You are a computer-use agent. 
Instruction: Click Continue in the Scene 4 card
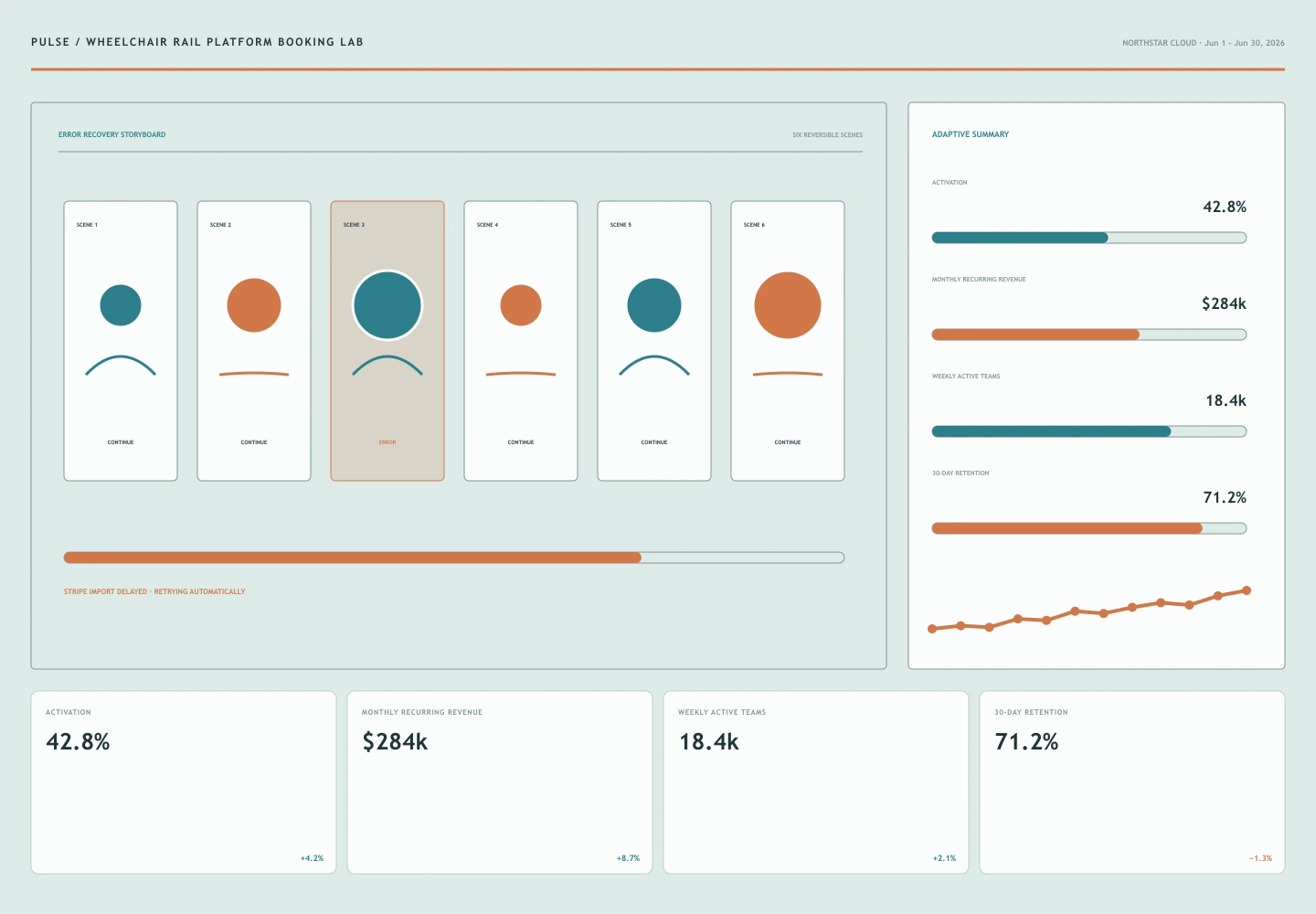[521, 442]
